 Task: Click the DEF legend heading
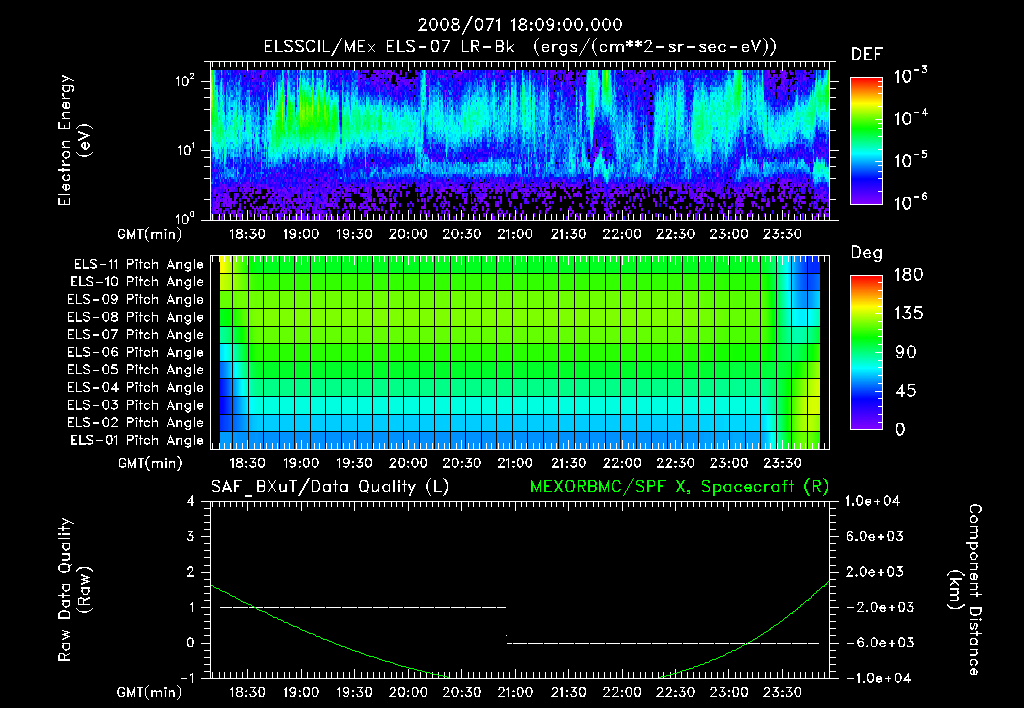point(867,55)
